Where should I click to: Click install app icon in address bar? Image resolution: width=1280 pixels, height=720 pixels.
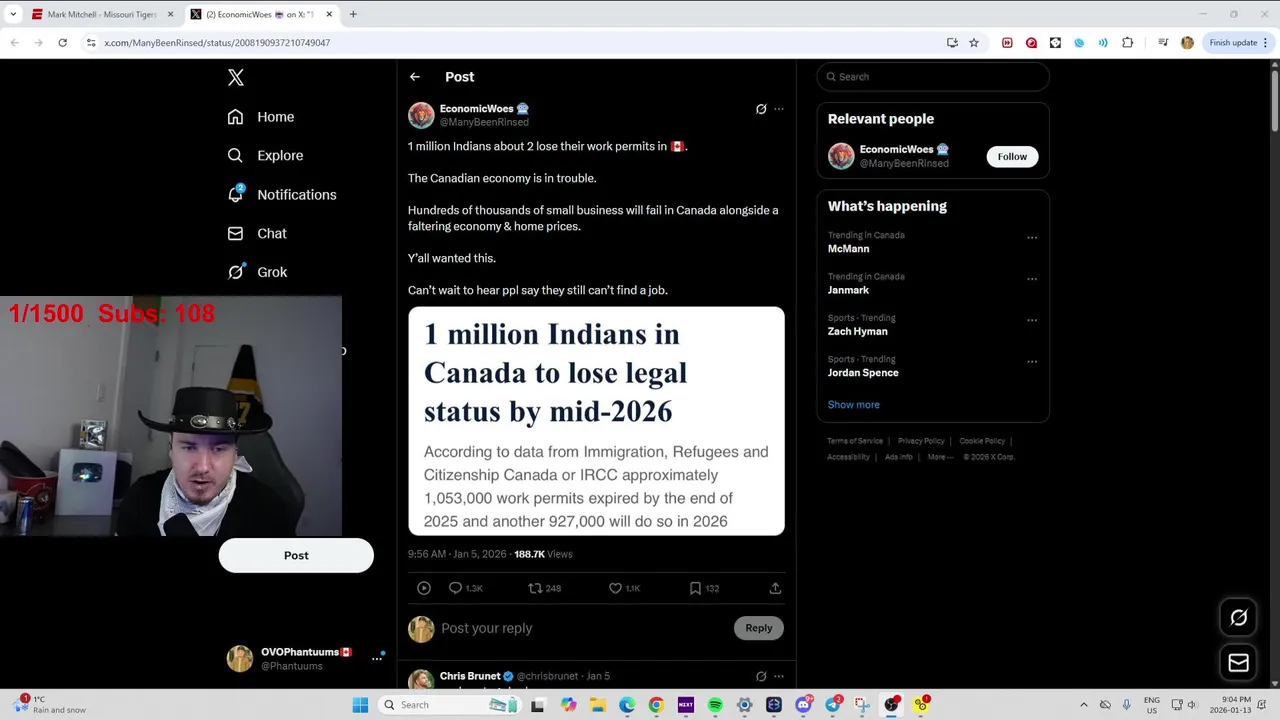coord(952,43)
